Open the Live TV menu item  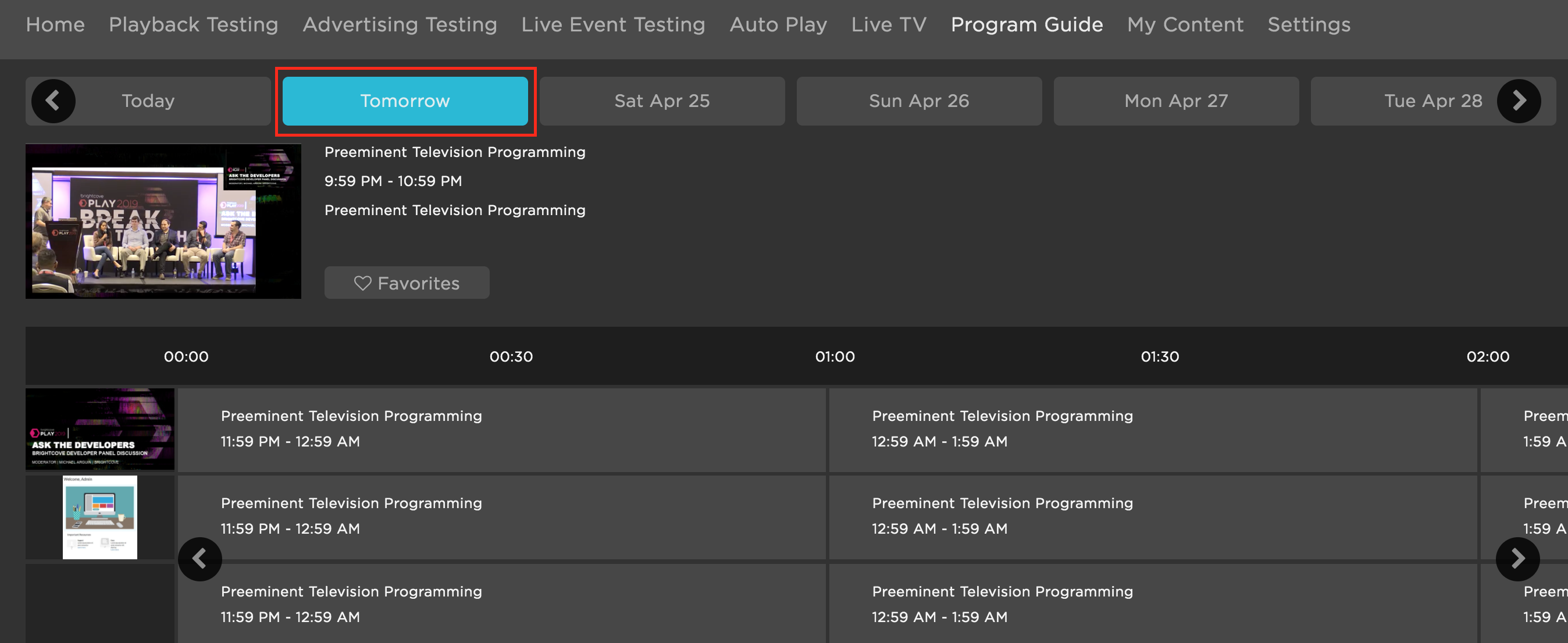click(x=889, y=24)
